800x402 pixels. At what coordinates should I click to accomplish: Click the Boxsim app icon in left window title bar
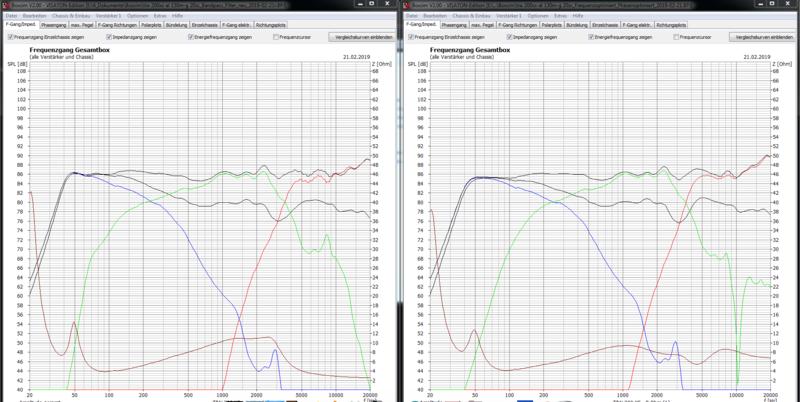(x=5, y=5)
